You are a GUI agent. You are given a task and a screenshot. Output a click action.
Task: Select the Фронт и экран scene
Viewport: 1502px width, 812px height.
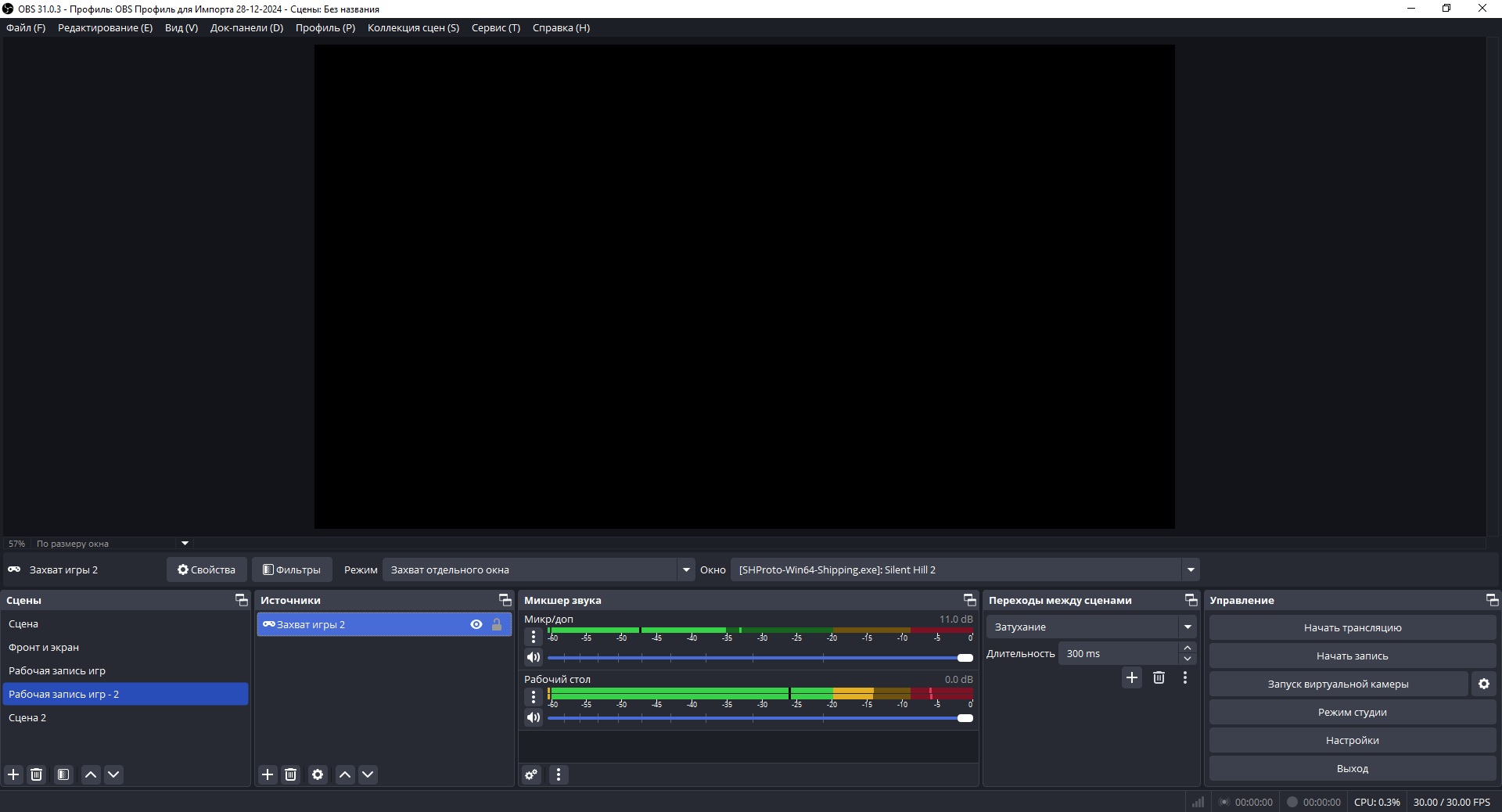[125, 647]
